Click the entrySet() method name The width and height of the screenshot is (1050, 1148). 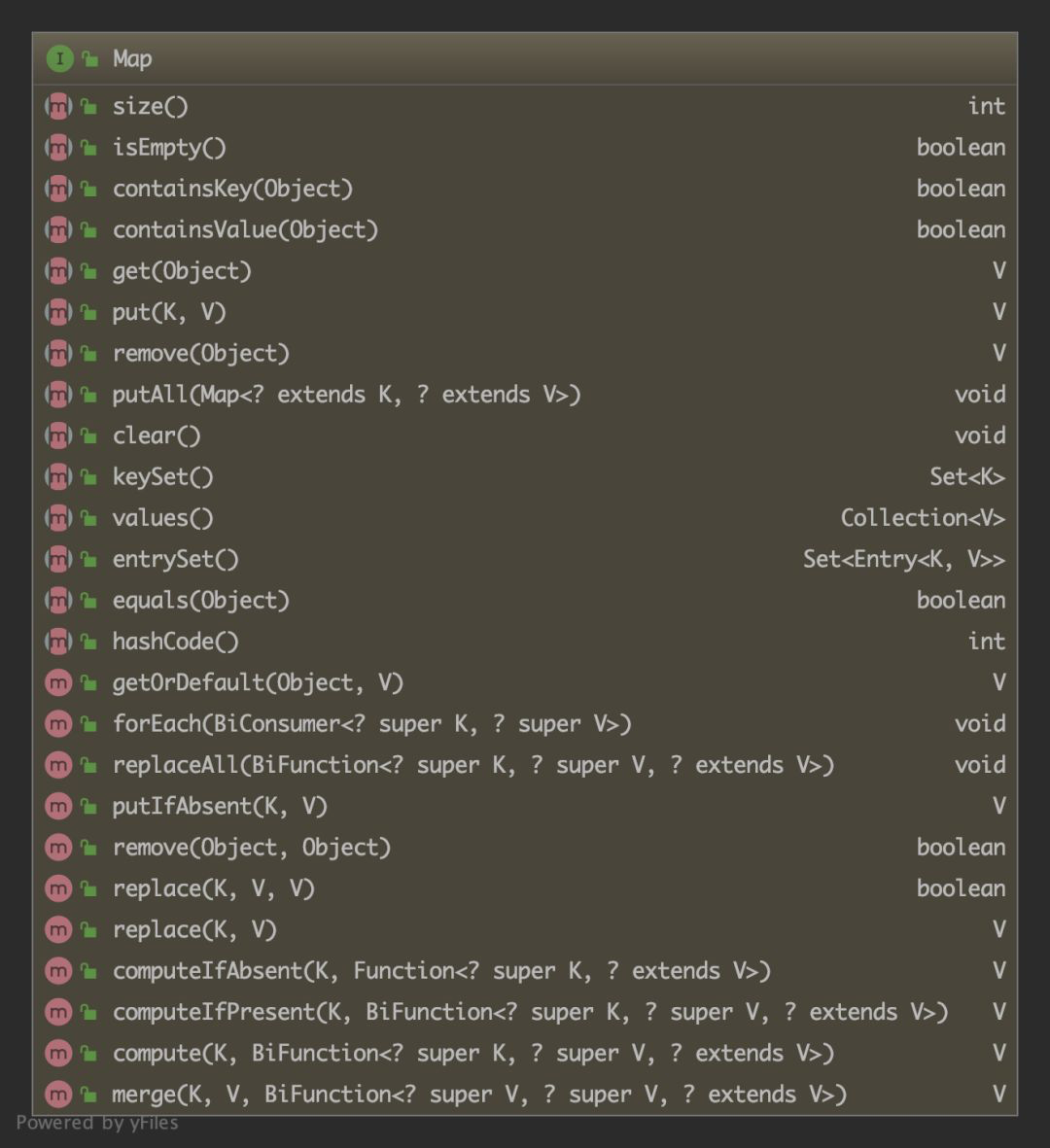[x=175, y=560]
